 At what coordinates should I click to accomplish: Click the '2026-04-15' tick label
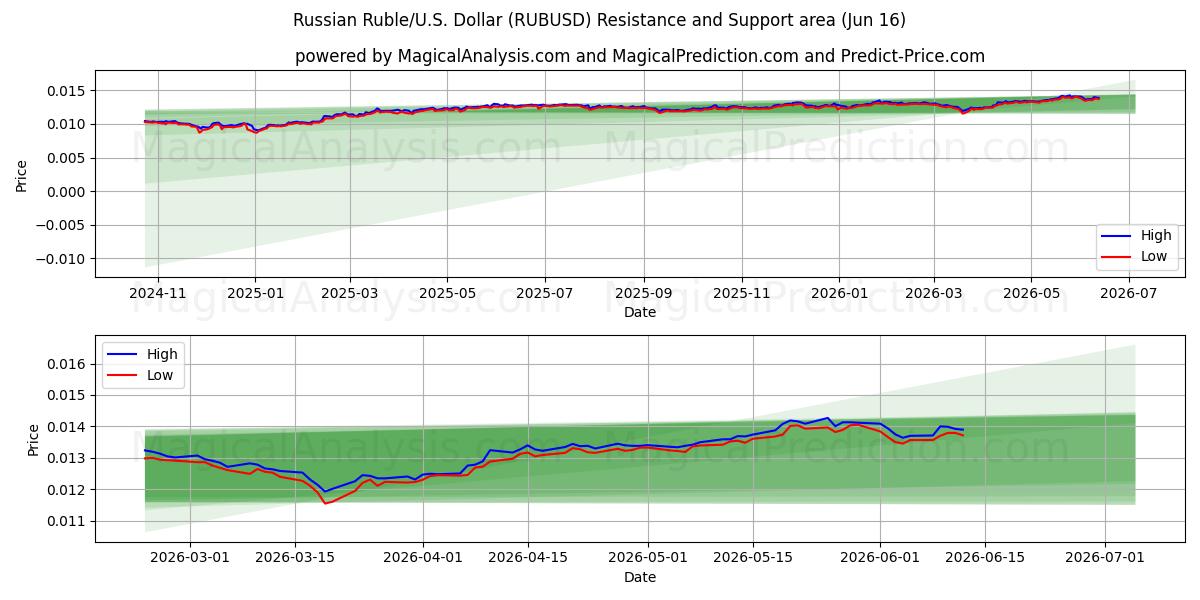(x=527, y=558)
